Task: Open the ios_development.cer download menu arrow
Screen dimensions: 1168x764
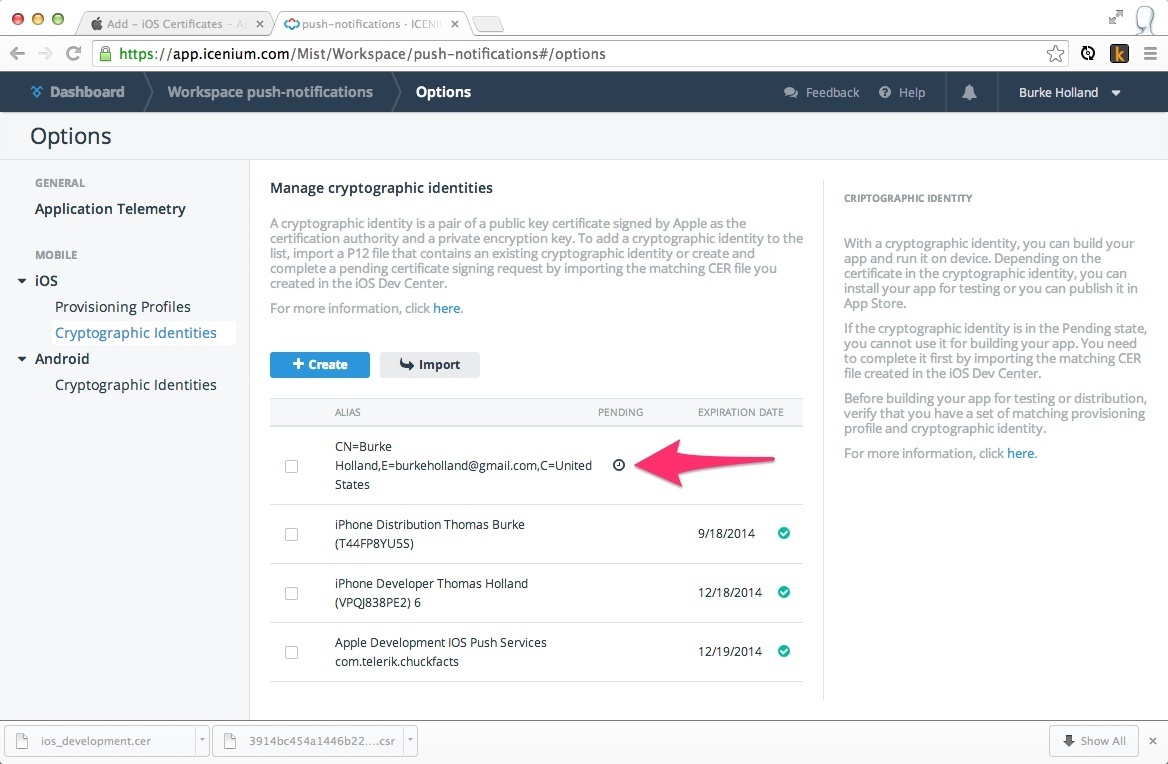Action: (x=202, y=741)
